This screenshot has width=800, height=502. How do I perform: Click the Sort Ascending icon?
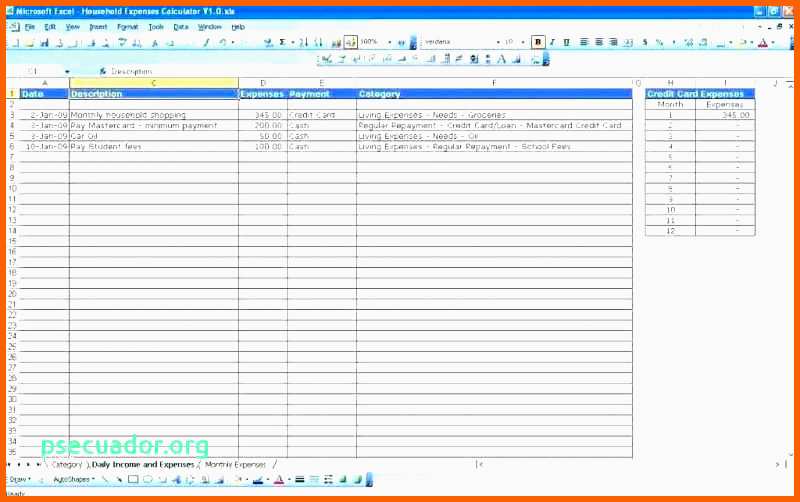pos(306,43)
